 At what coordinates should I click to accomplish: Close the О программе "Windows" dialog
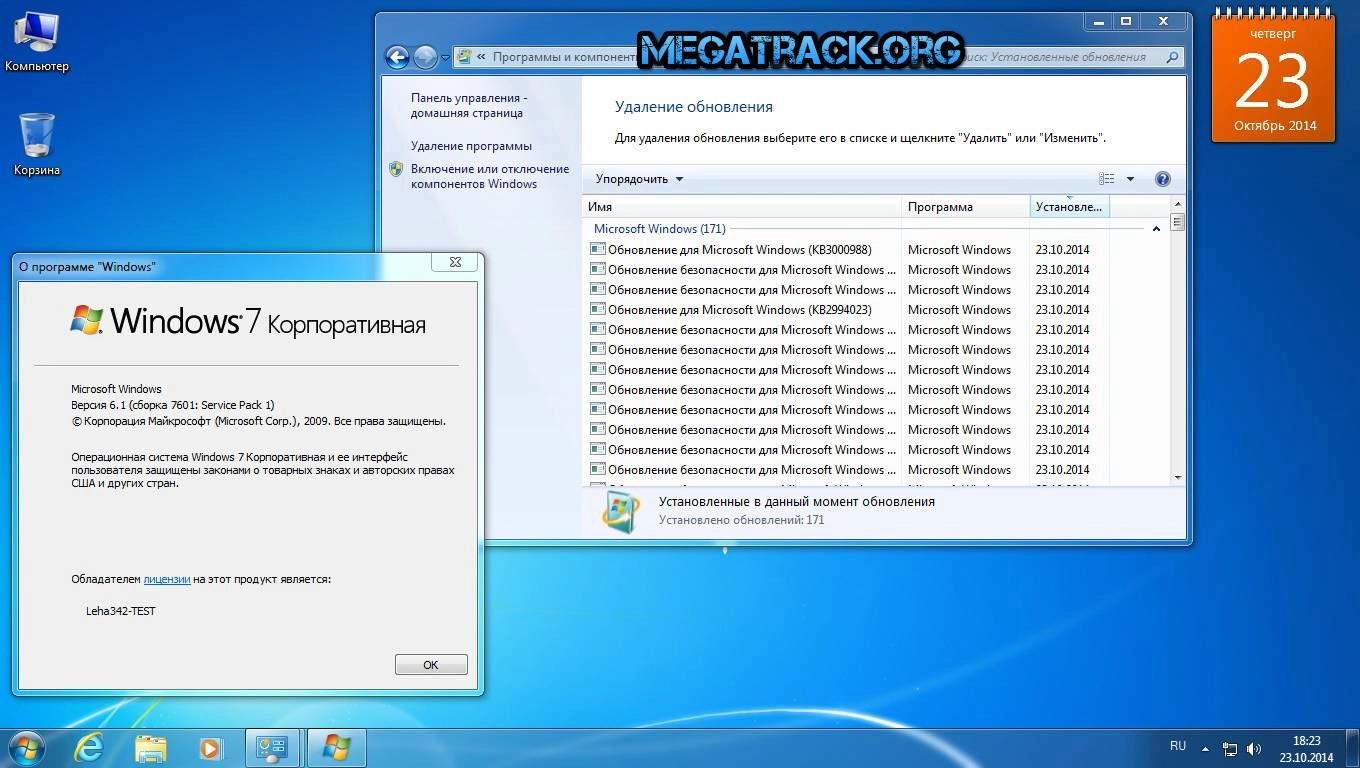point(455,262)
